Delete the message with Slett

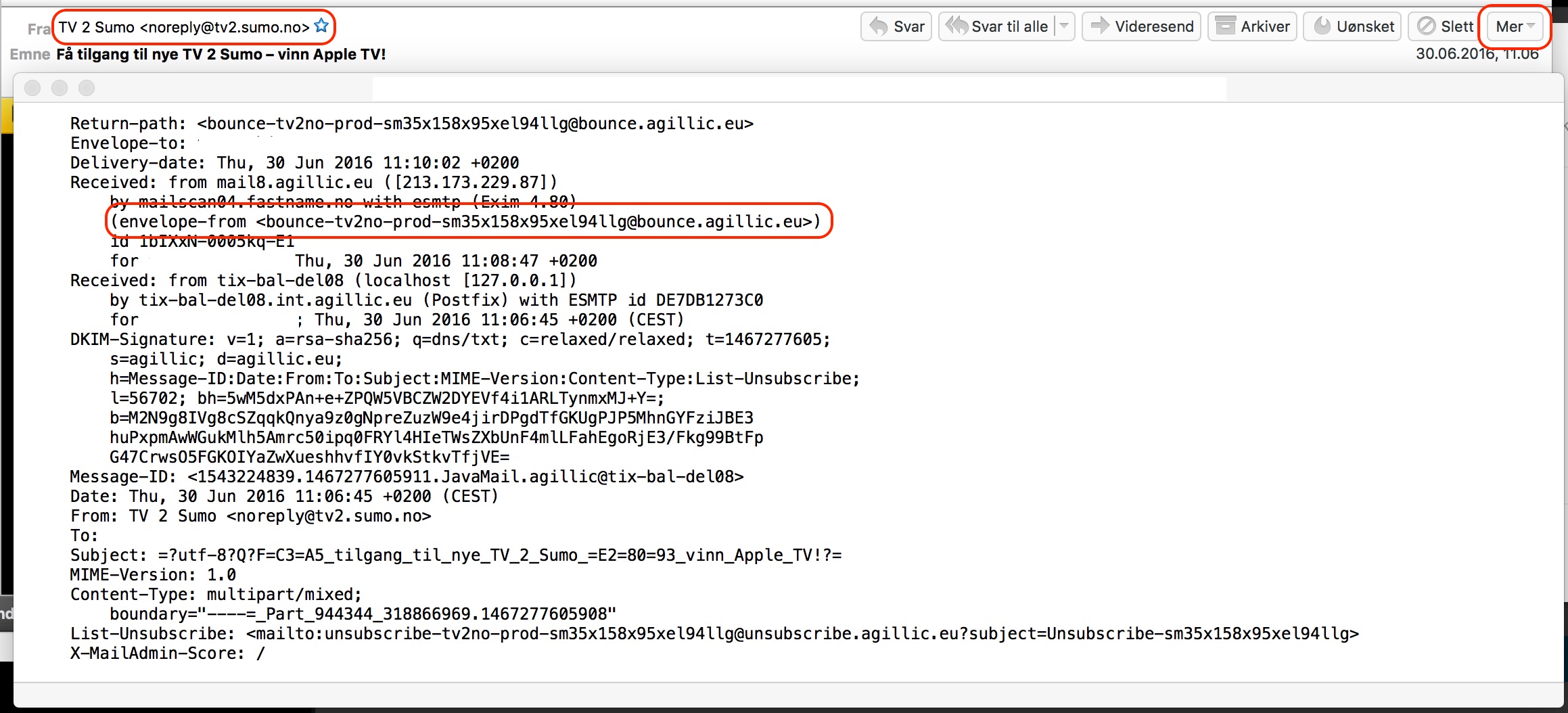tap(1444, 26)
